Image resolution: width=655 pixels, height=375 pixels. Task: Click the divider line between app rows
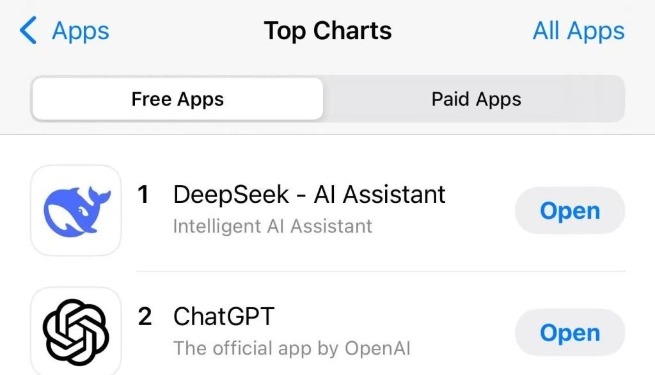381,271
